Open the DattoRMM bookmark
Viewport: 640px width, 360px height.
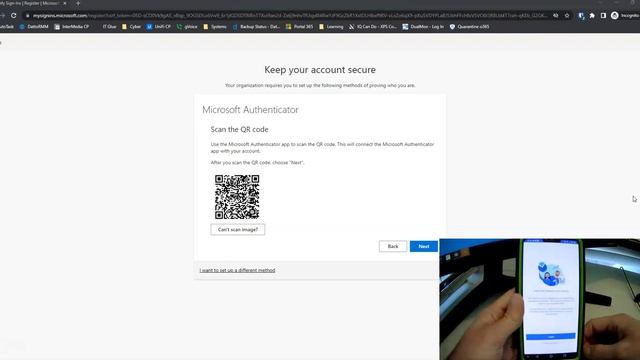[34, 27]
